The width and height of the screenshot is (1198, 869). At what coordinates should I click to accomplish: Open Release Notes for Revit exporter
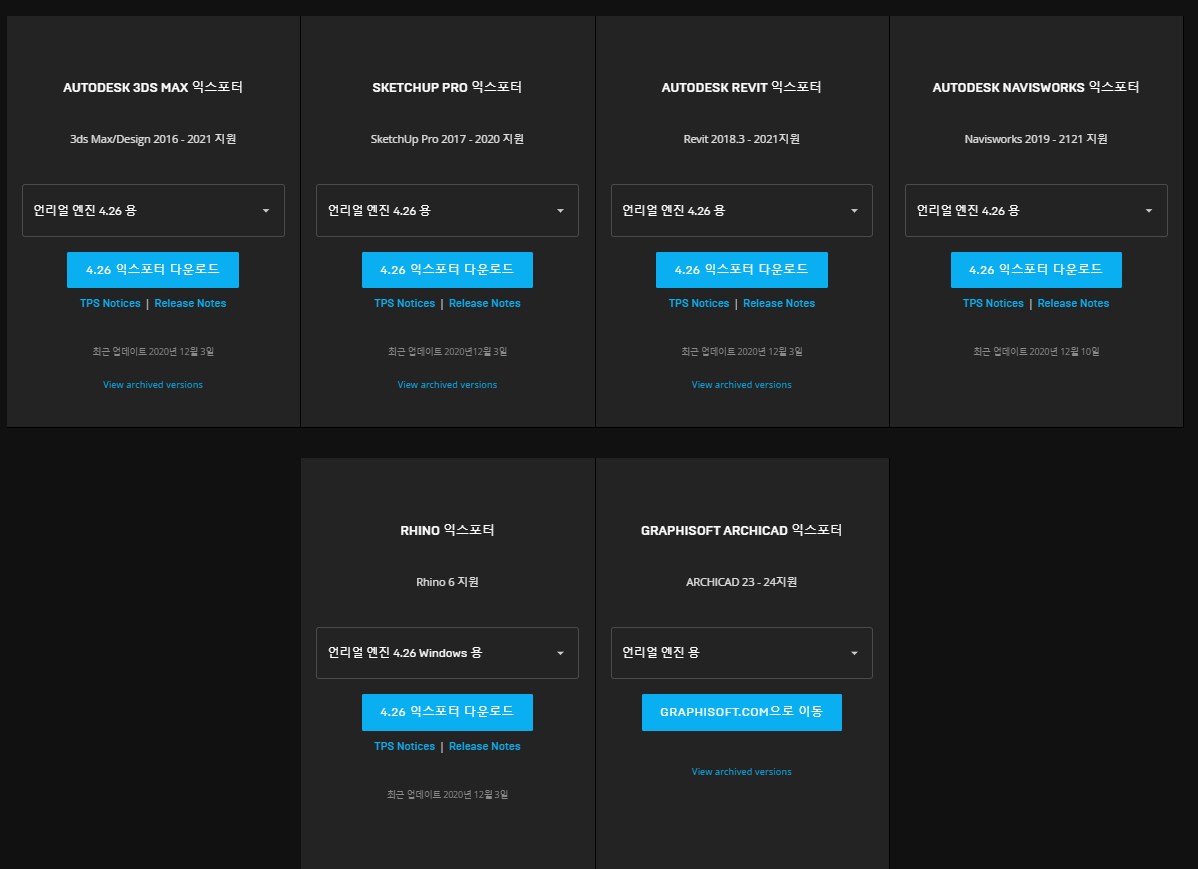(x=779, y=303)
